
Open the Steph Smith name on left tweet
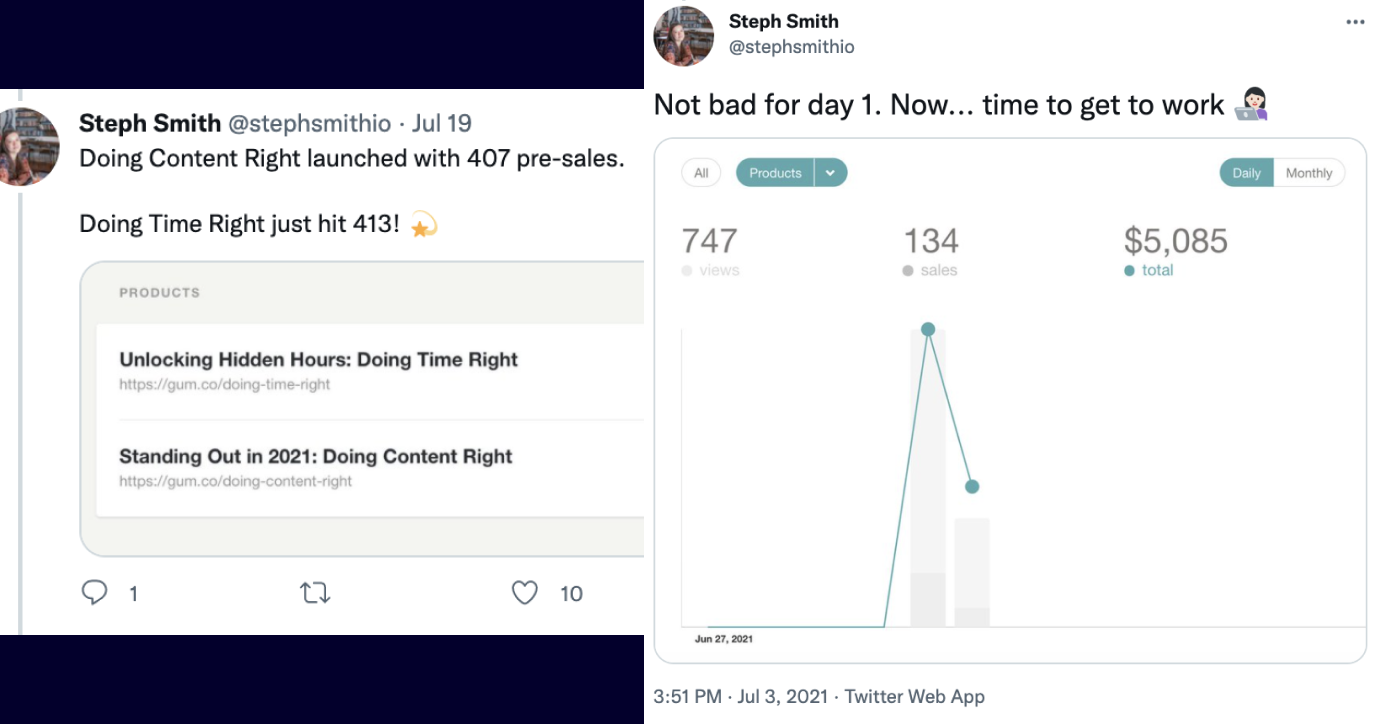pyautogui.click(x=150, y=123)
